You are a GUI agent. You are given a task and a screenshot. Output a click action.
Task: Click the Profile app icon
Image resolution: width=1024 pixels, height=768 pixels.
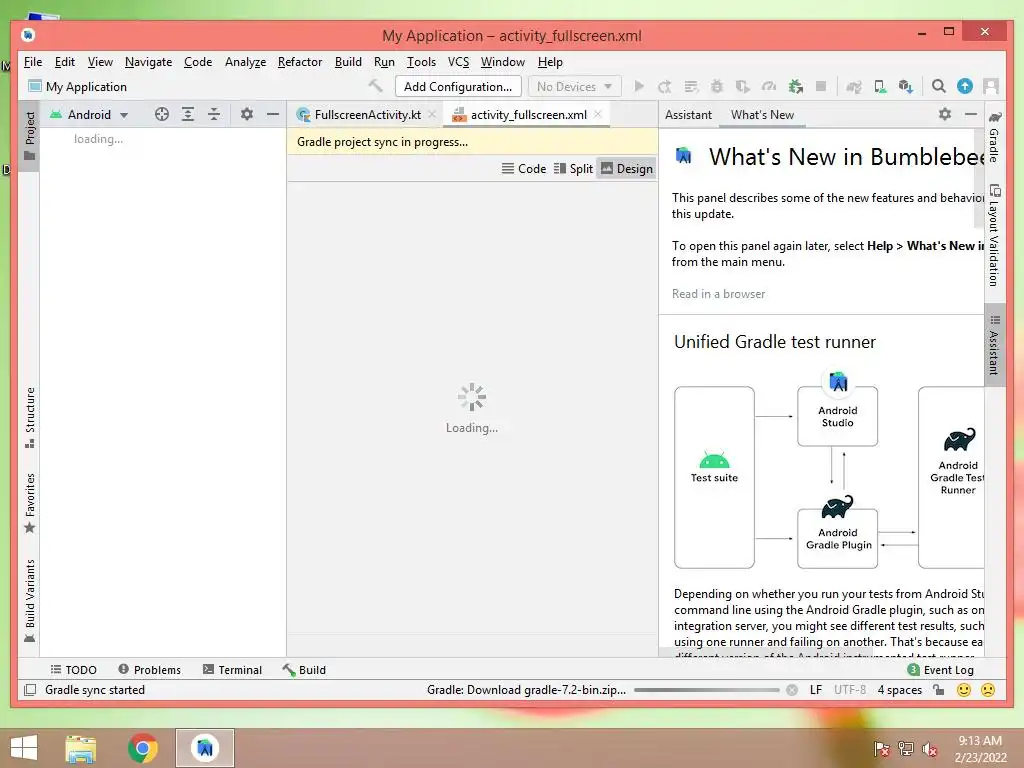point(769,86)
